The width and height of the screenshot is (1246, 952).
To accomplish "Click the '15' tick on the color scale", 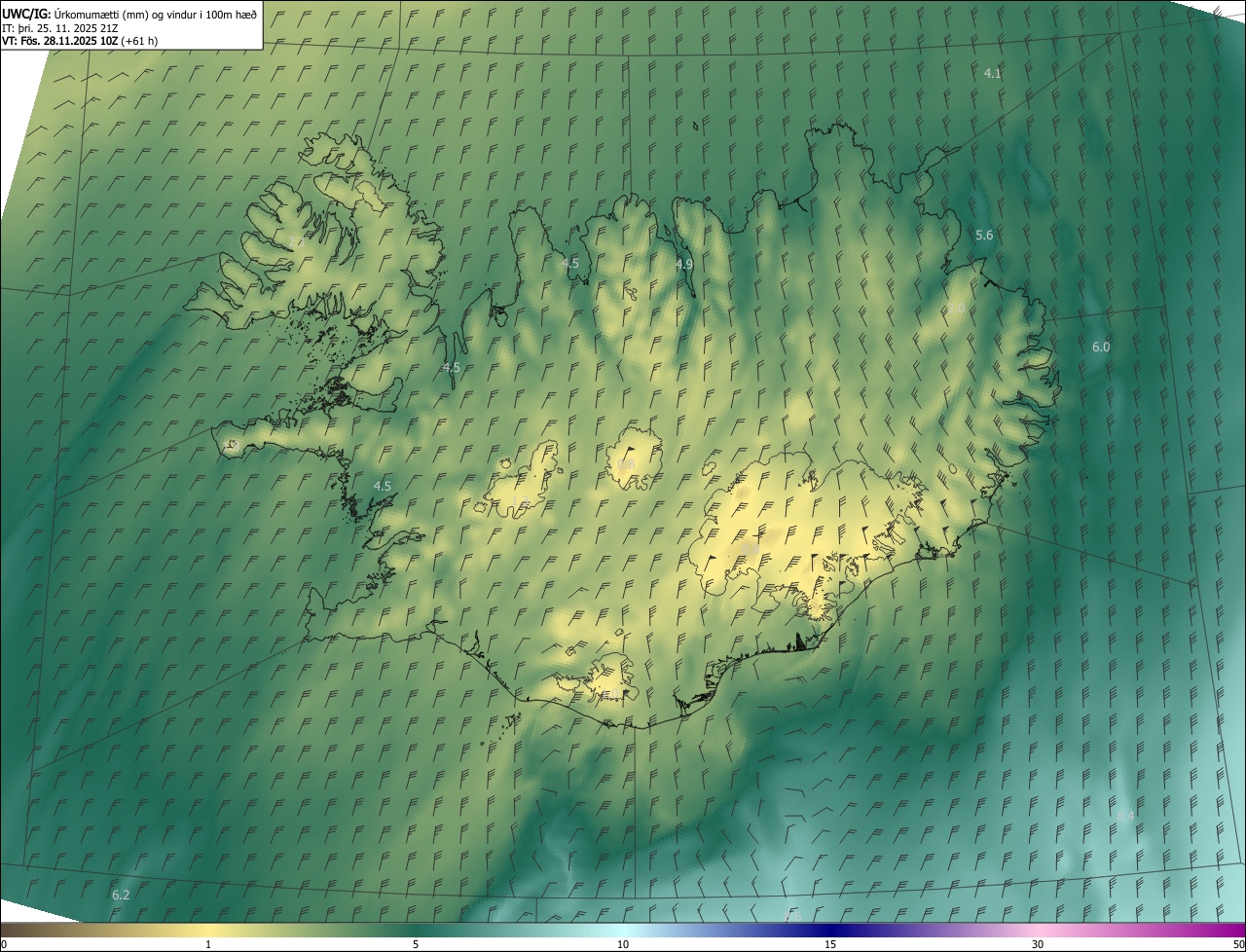I will (x=830, y=944).
